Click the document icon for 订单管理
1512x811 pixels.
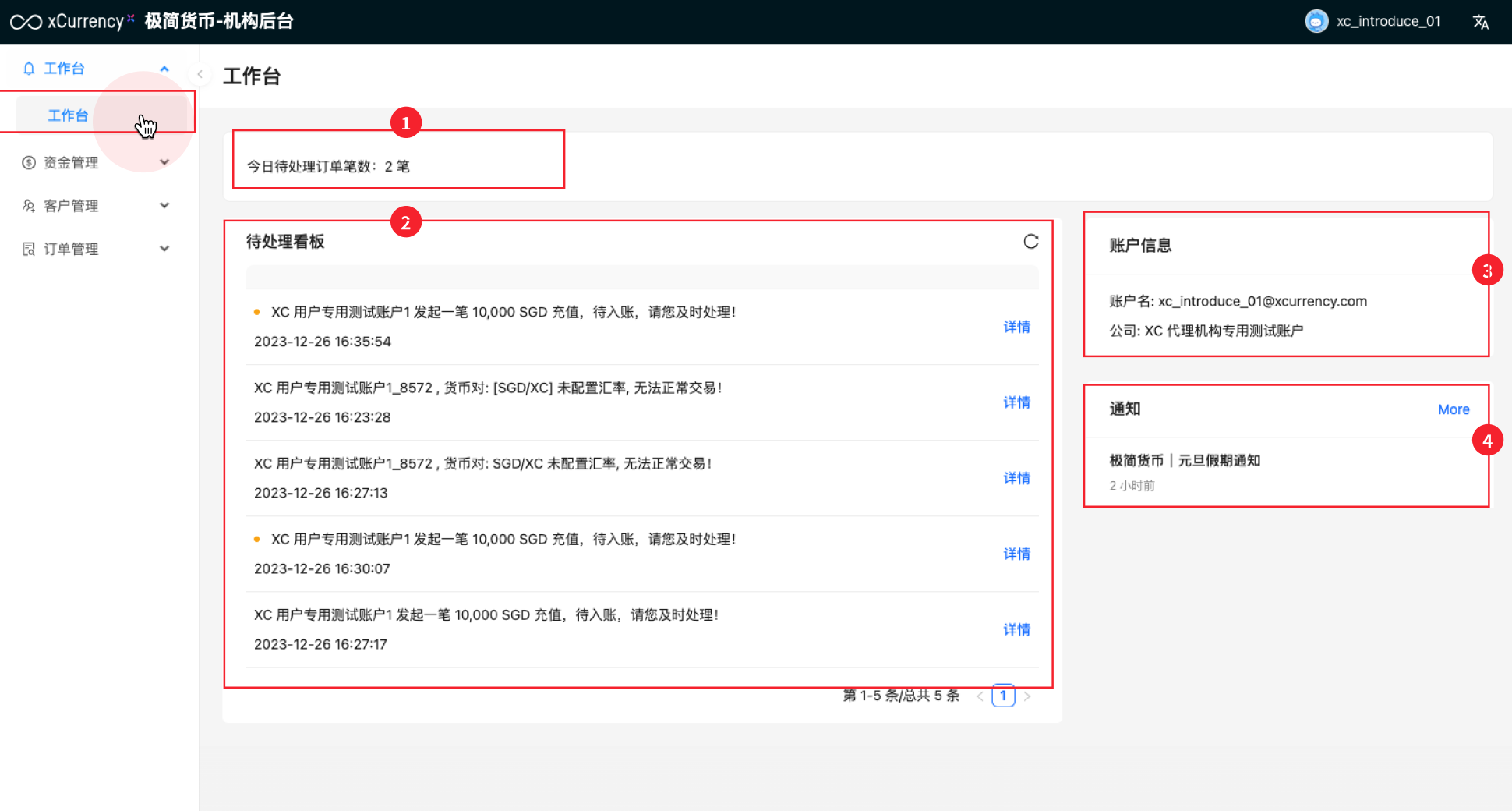point(29,249)
